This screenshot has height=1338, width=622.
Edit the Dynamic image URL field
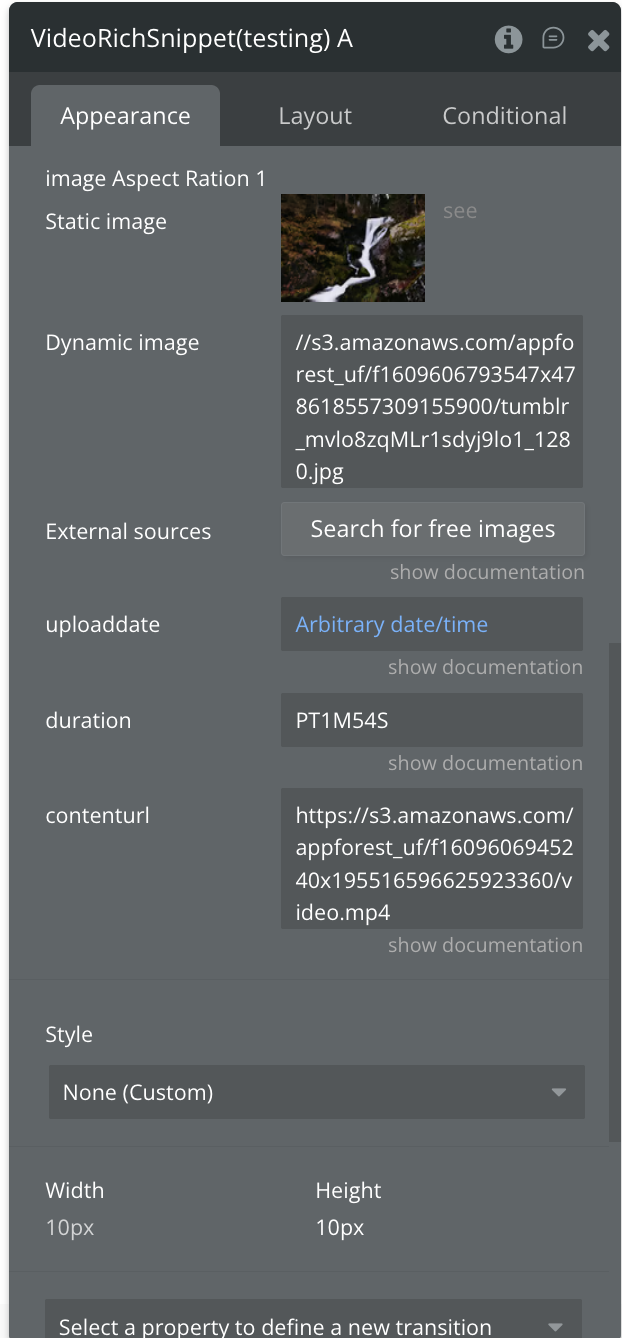click(x=432, y=402)
